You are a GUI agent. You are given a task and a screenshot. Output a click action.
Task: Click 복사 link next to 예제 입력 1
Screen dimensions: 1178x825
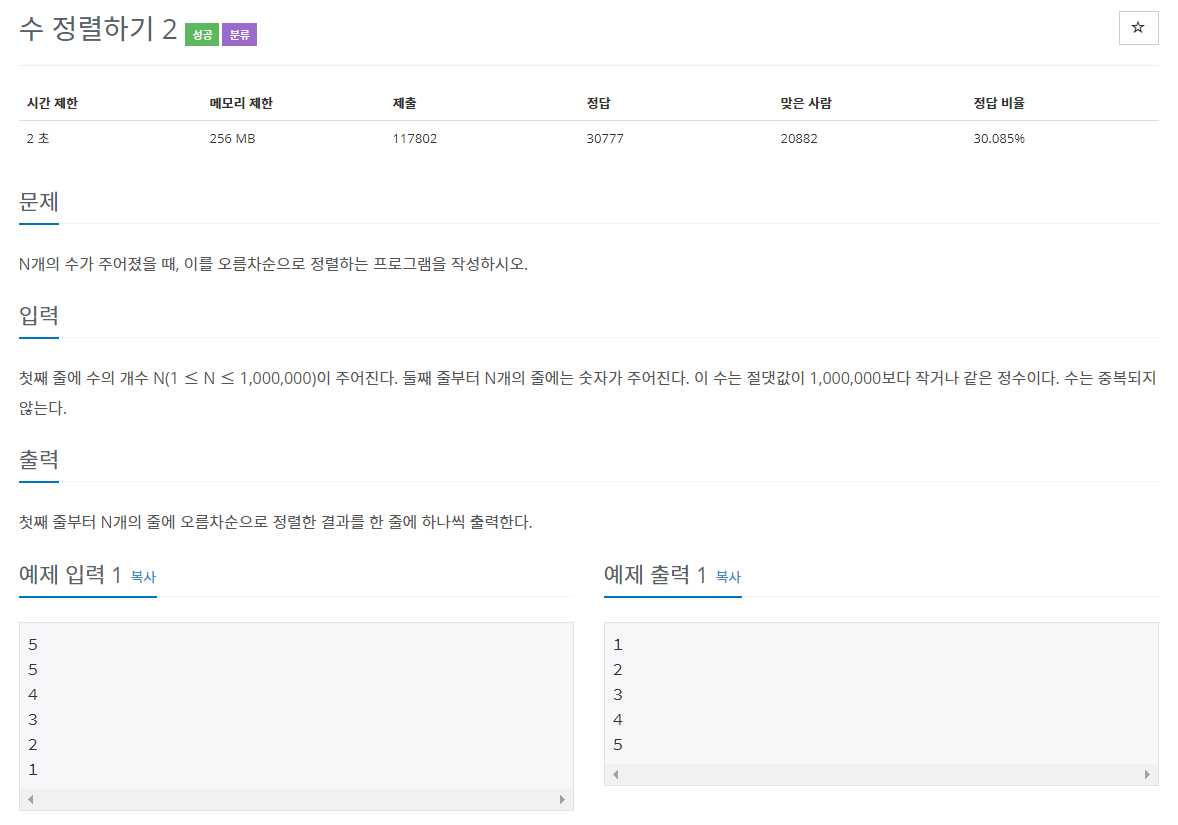coord(143,576)
